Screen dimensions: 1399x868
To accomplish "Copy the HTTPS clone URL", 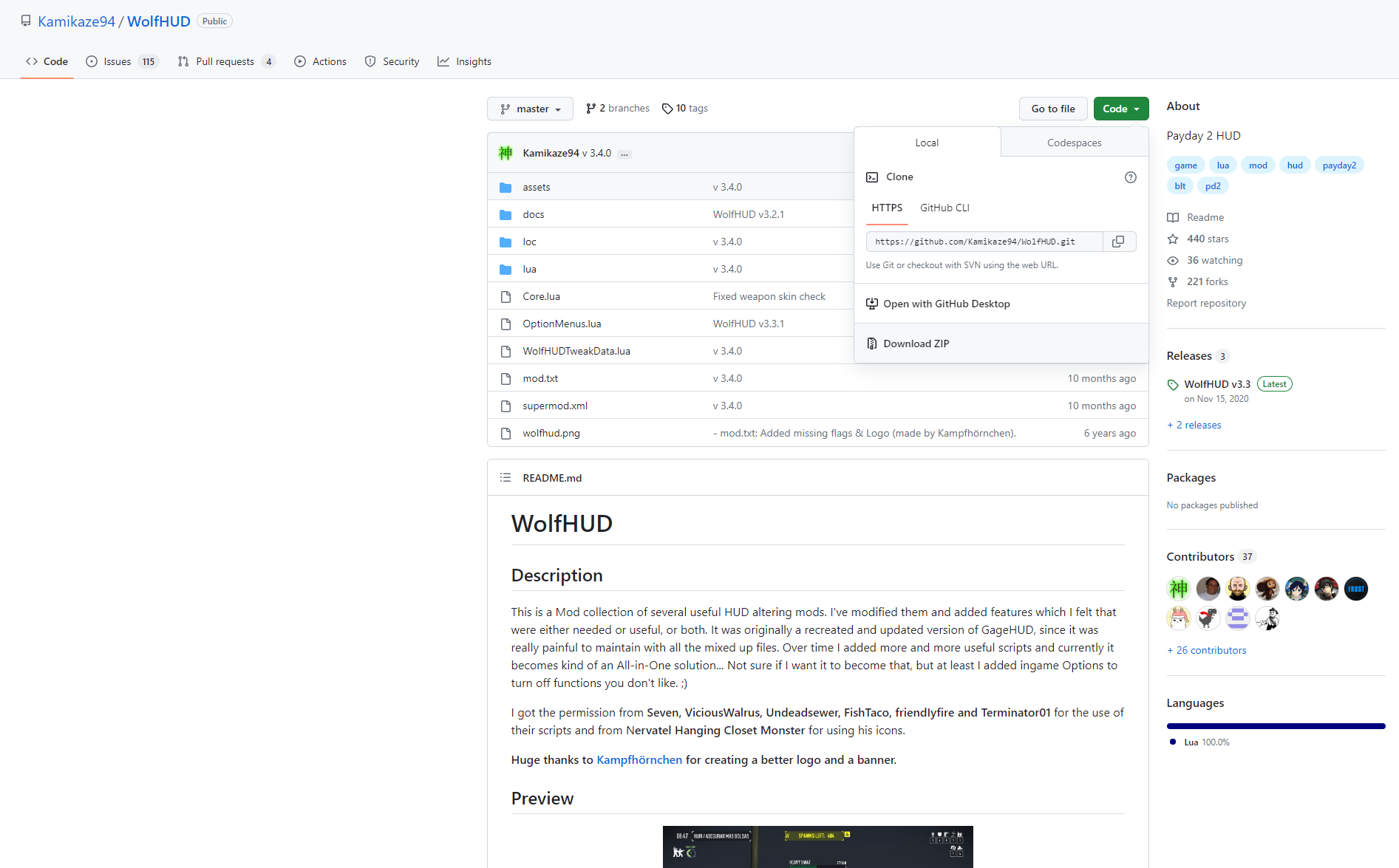I will (1119, 242).
